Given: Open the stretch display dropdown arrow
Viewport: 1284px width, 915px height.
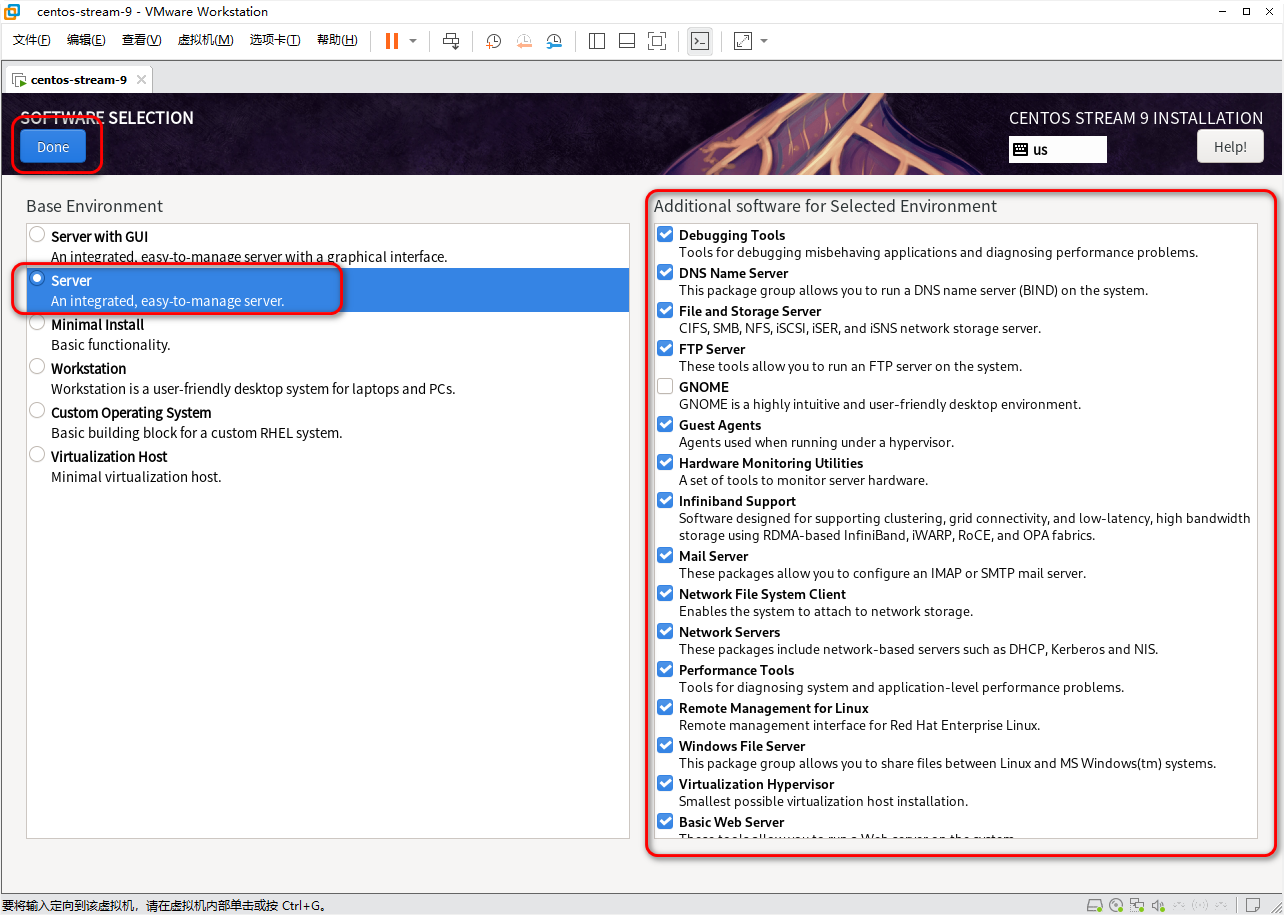Looking at the screenshot, I should click(764, 41).
